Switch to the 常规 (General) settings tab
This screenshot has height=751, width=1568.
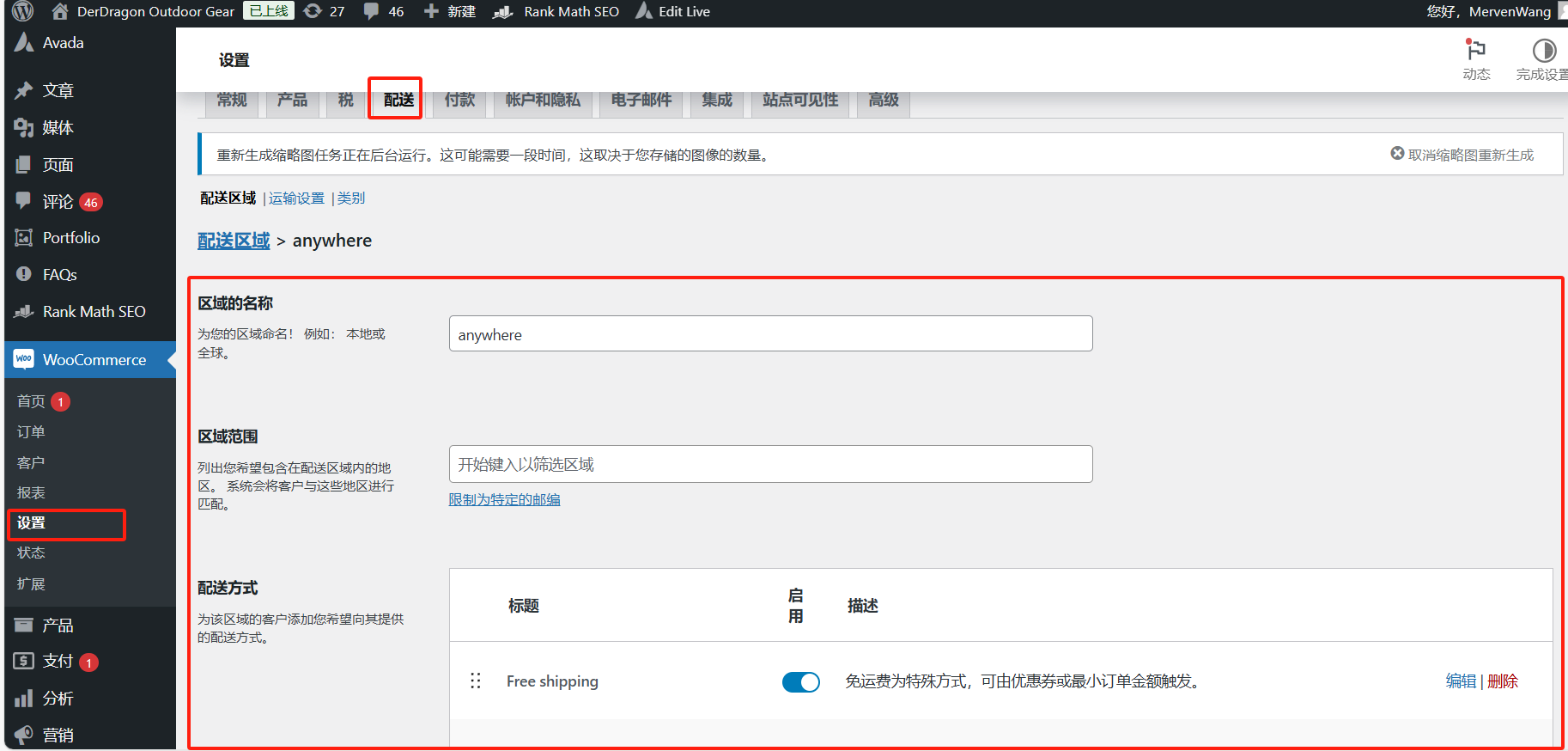[232, 101]
